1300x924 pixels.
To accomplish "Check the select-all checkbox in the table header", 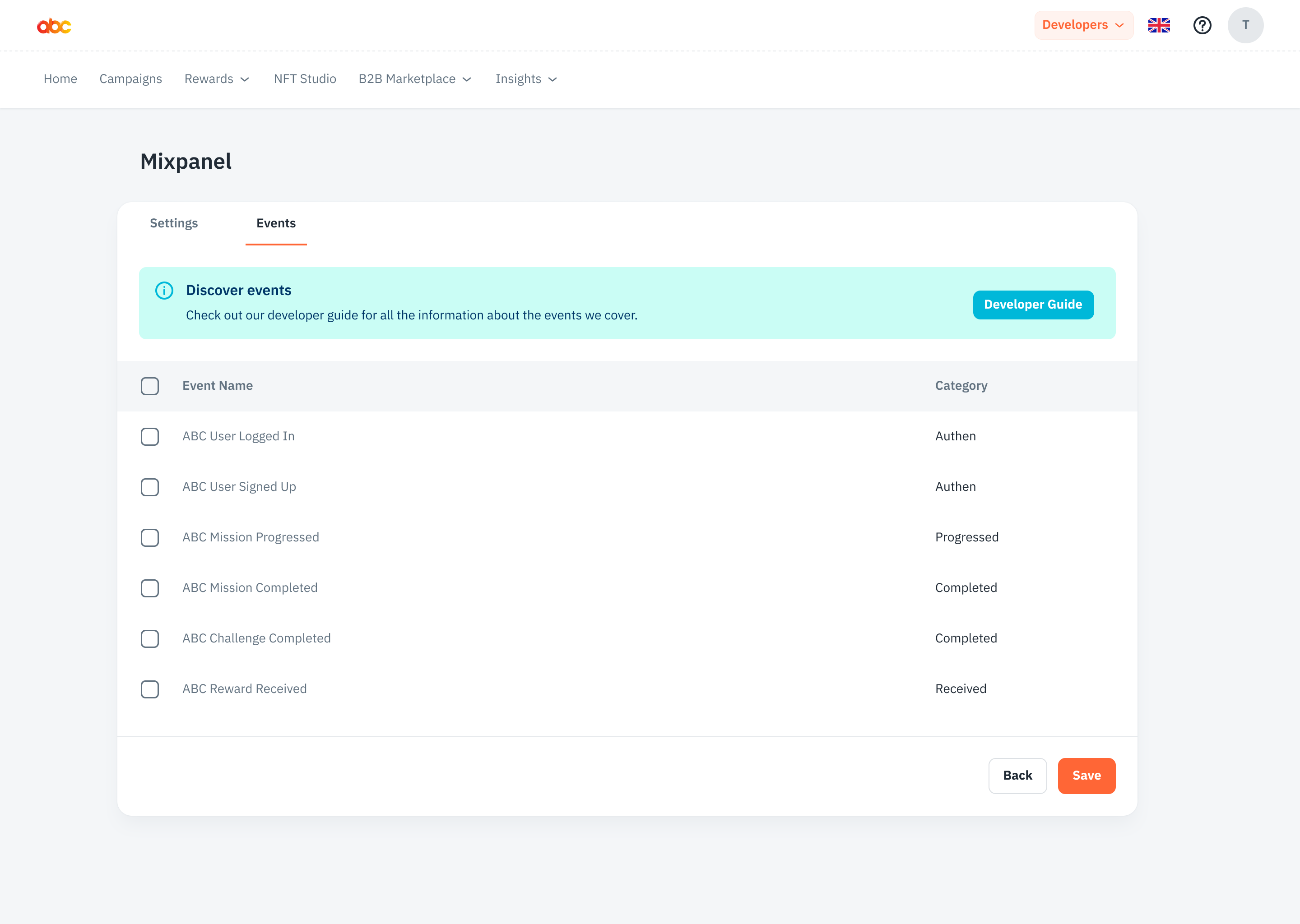I will click(150, 386).
